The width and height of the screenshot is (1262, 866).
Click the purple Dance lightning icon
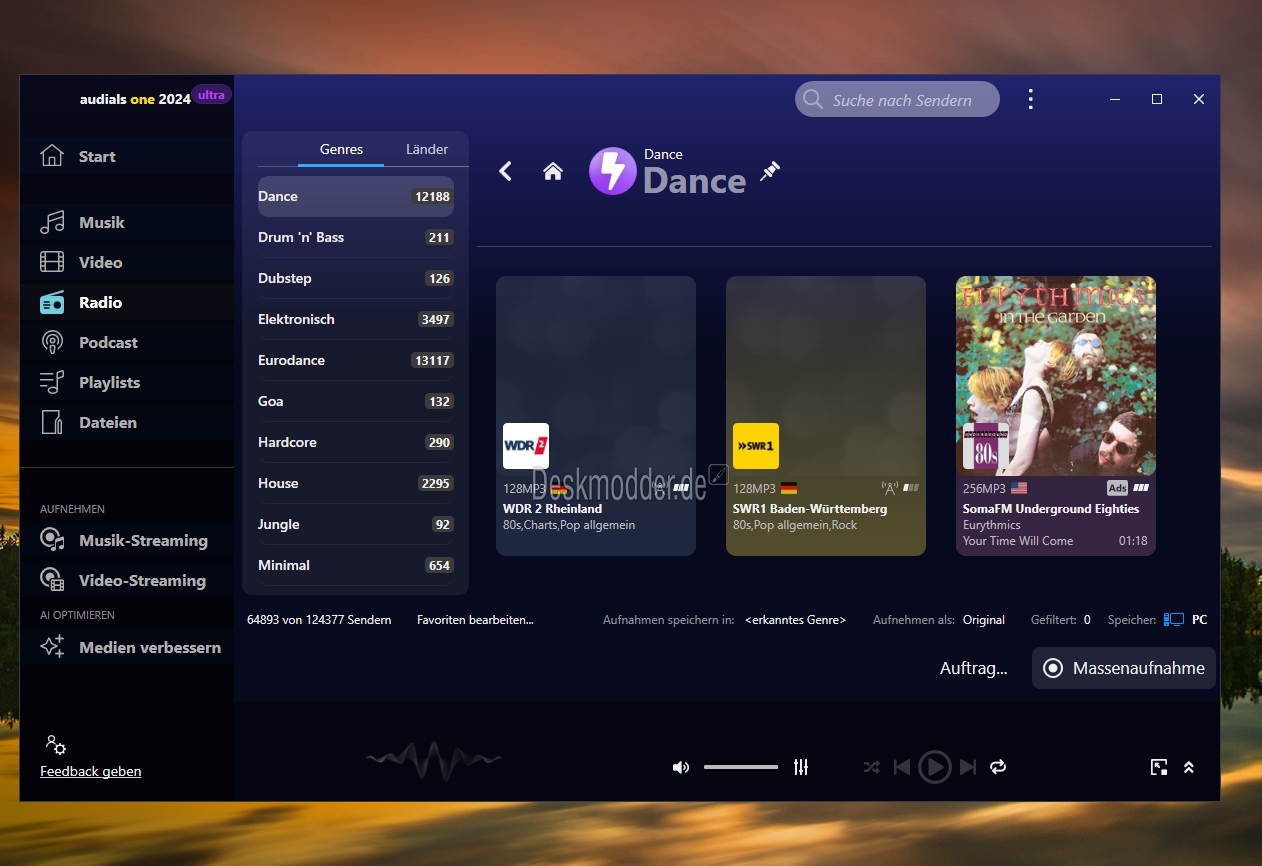pyautogui.click(x=612, y=171)
